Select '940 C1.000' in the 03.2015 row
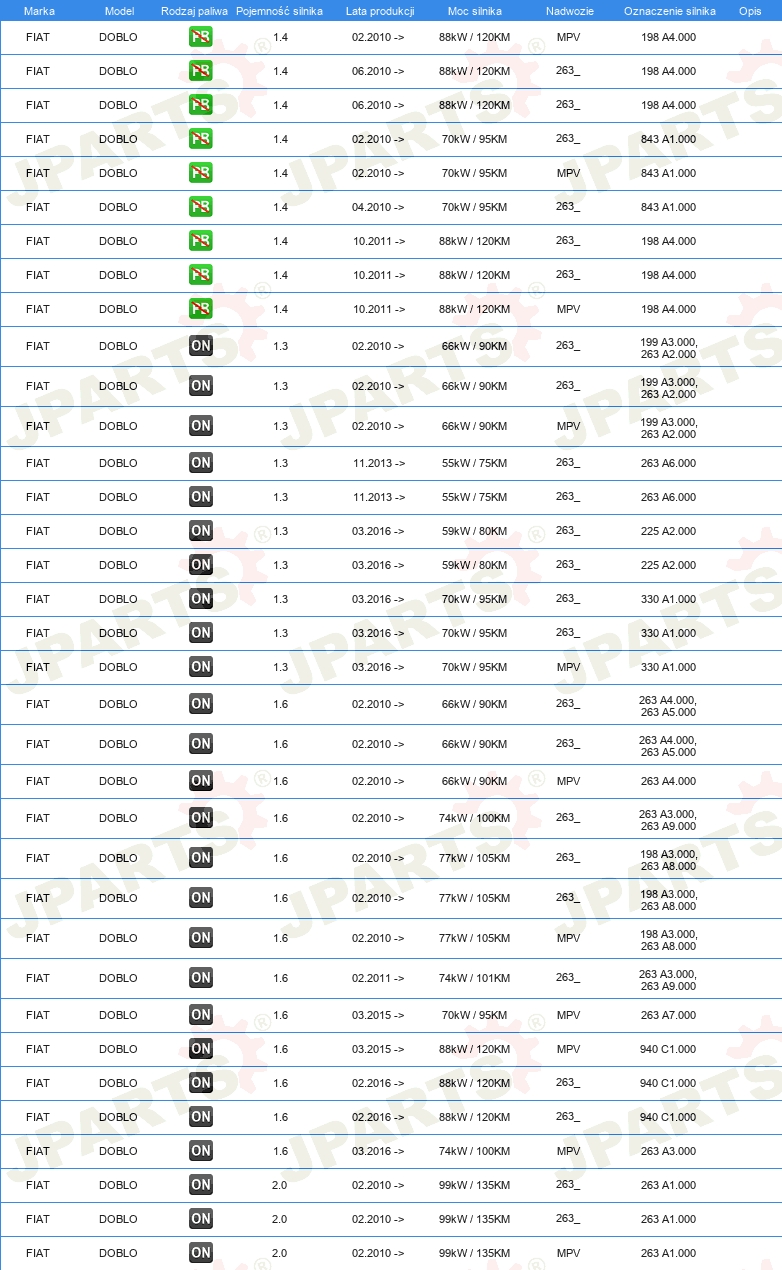Image resolution: width=782 pixels, height=1270 pixels. 668,1049
